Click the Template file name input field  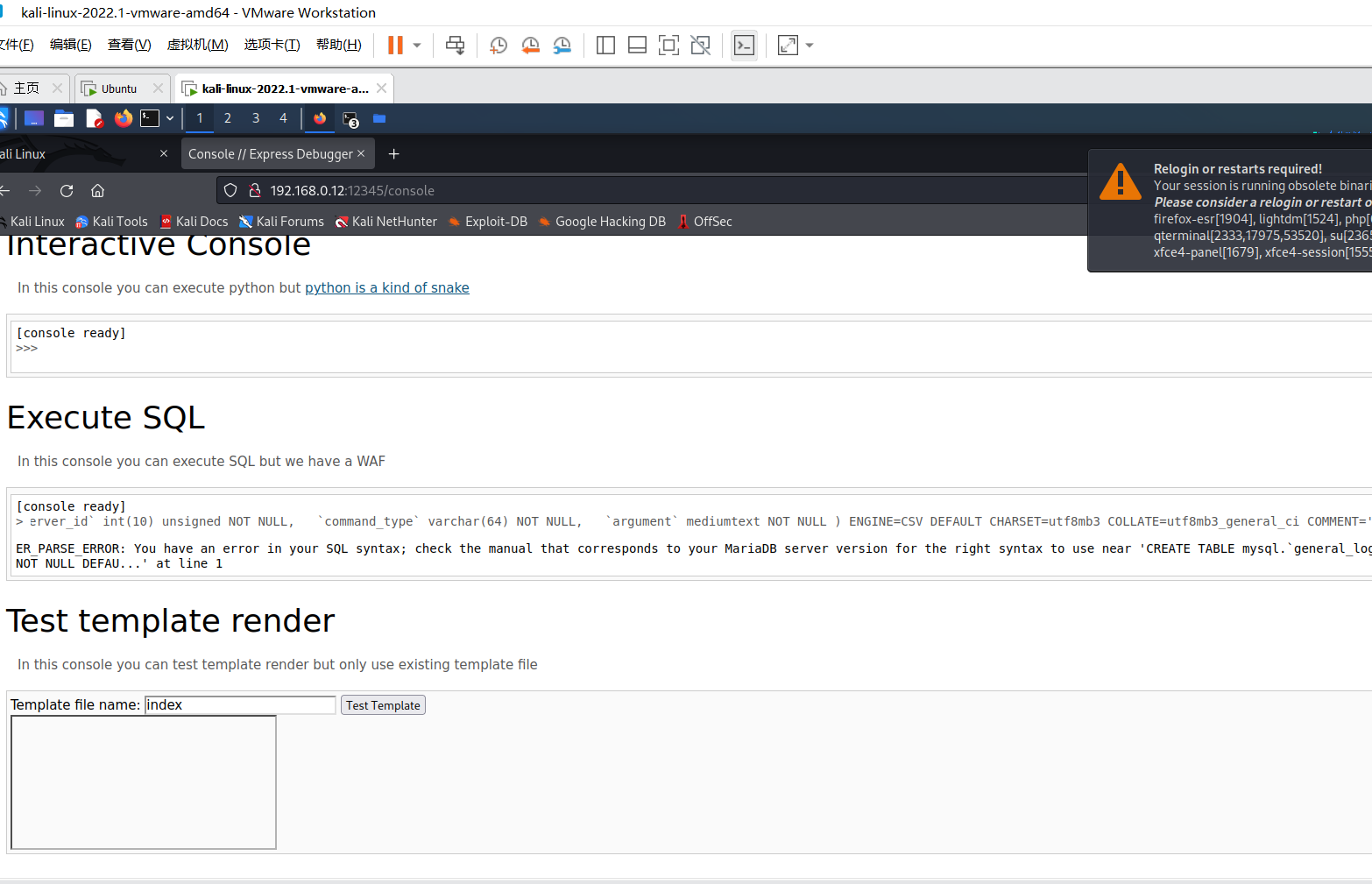(240, 705)
